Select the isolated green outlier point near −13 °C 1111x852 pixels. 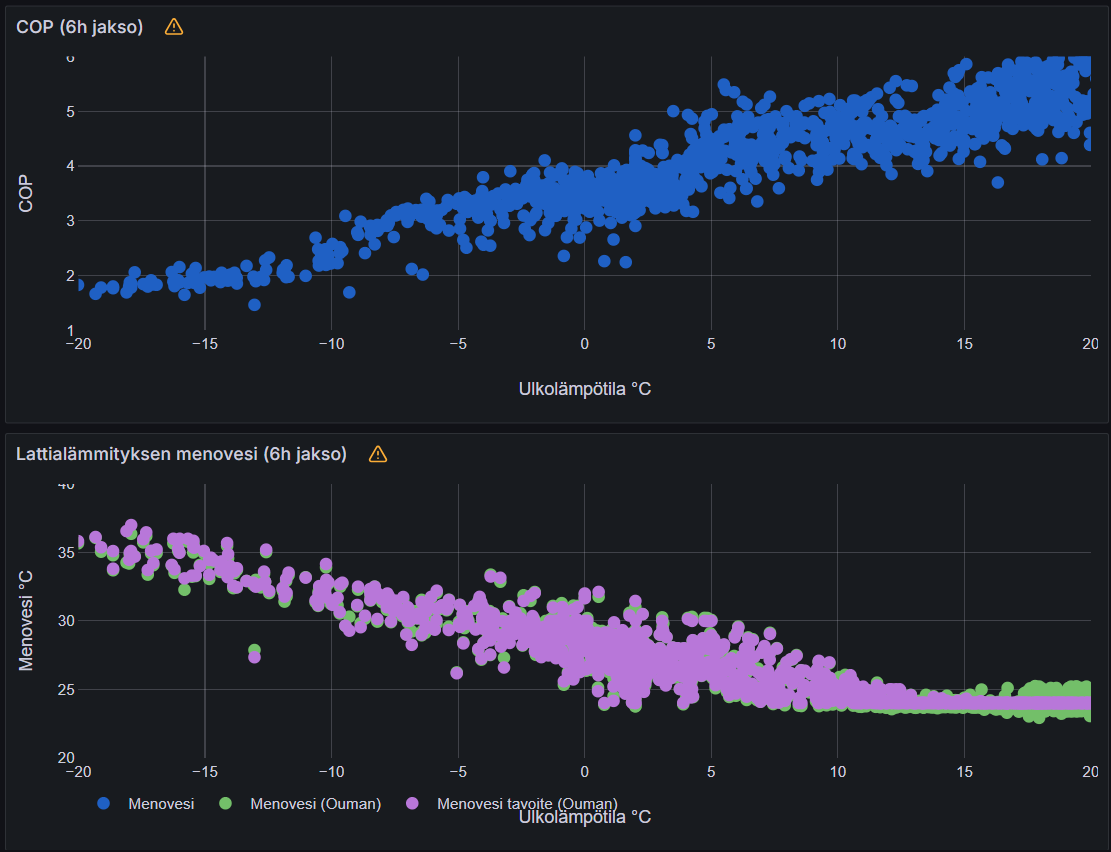[254, 650]
